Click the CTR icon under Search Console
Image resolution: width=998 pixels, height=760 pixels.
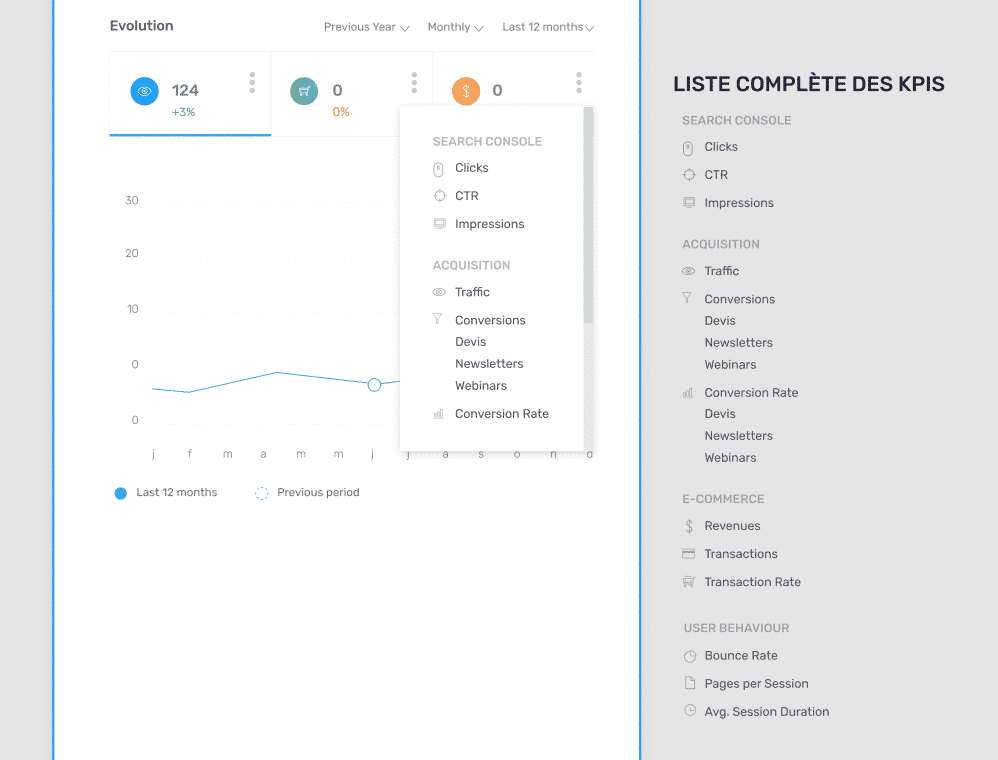tap(438, 195)
